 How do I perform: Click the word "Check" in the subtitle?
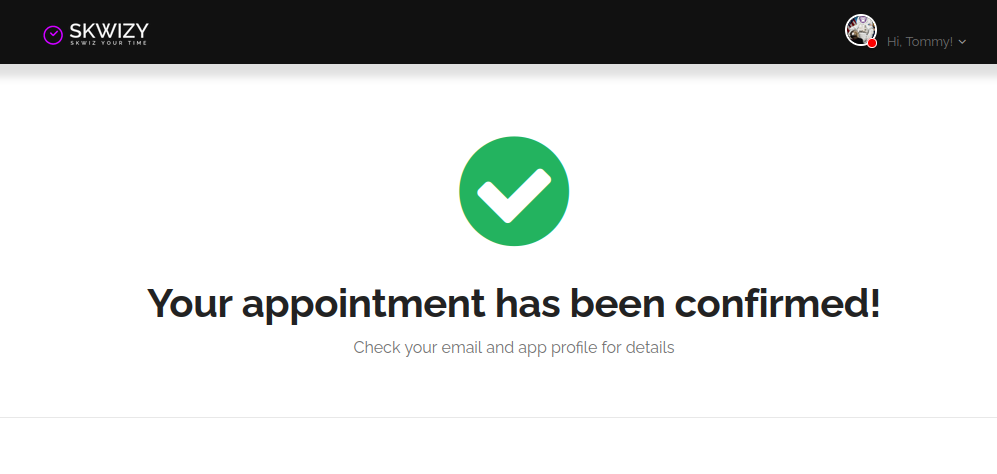pyautogui.click(x=375, y=348)
